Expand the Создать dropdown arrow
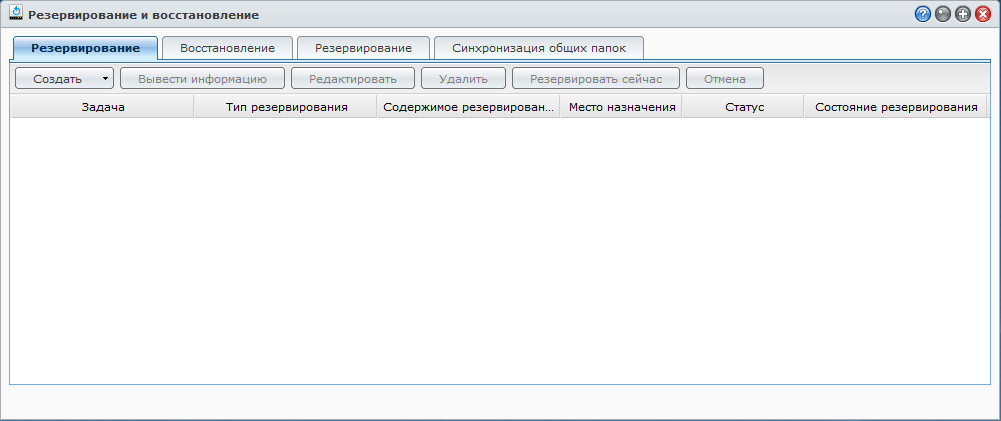Screen dimensions: 1001x421 105,79
